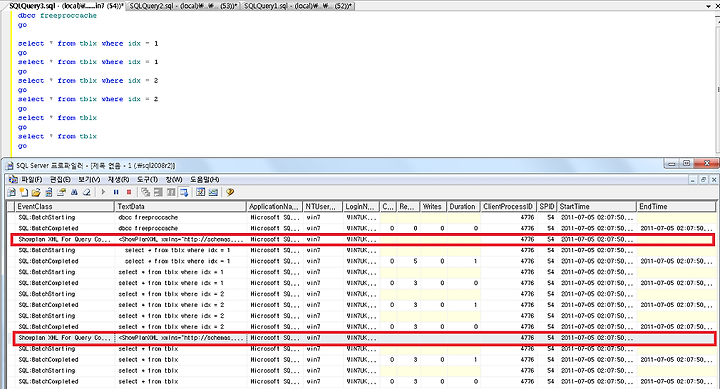Click the Re... (Reads) column header
The width and height of the screenshot is (720, 389).
click(x=408, y=207)
